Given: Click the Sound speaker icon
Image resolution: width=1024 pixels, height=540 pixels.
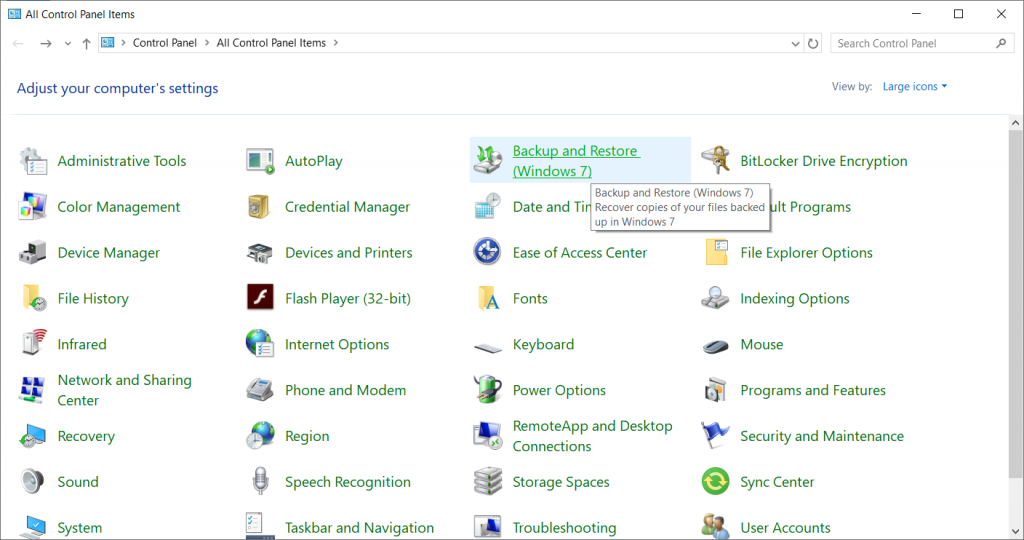Looking at the screenshot, I should coord(32,481).
